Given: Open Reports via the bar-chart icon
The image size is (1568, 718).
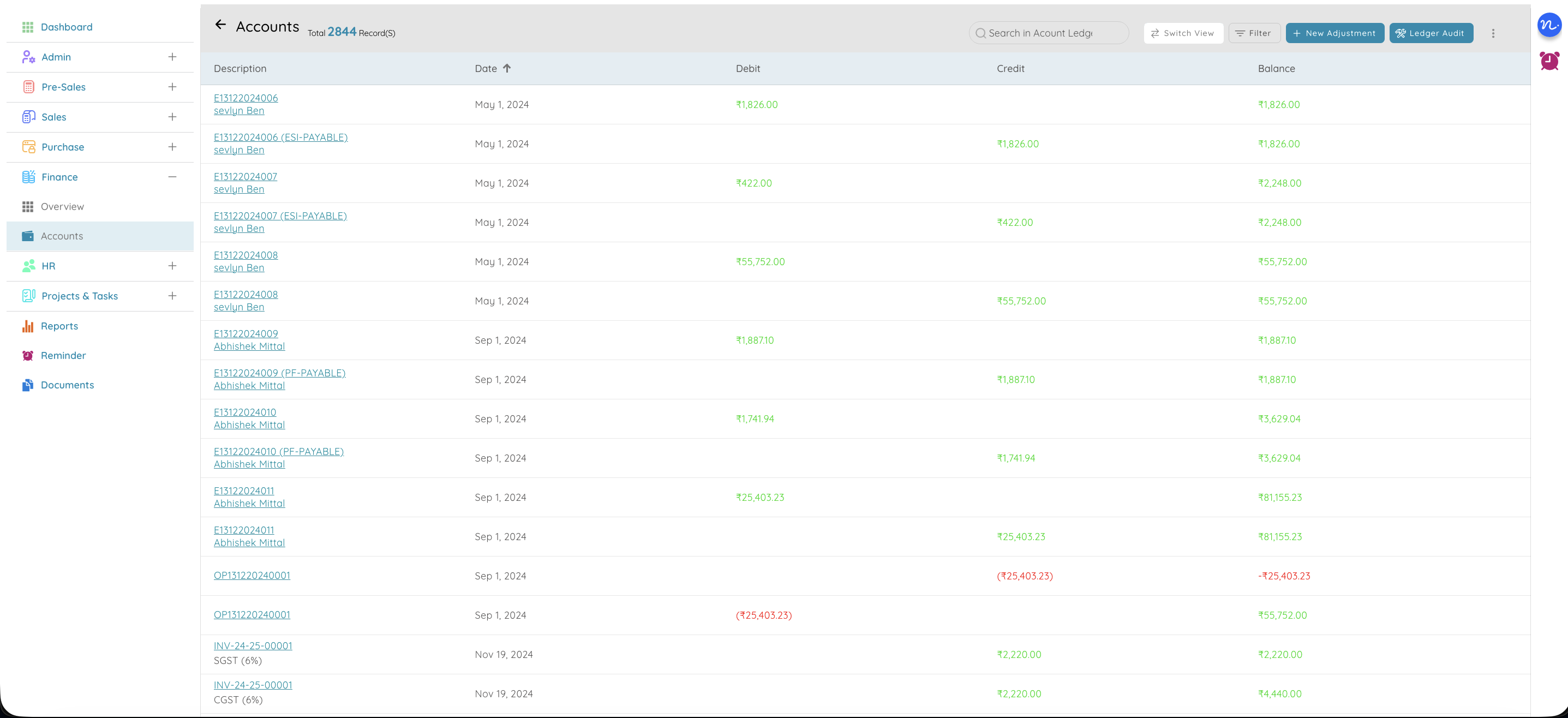Looking at the screenshot, I should tap(28, 326).
